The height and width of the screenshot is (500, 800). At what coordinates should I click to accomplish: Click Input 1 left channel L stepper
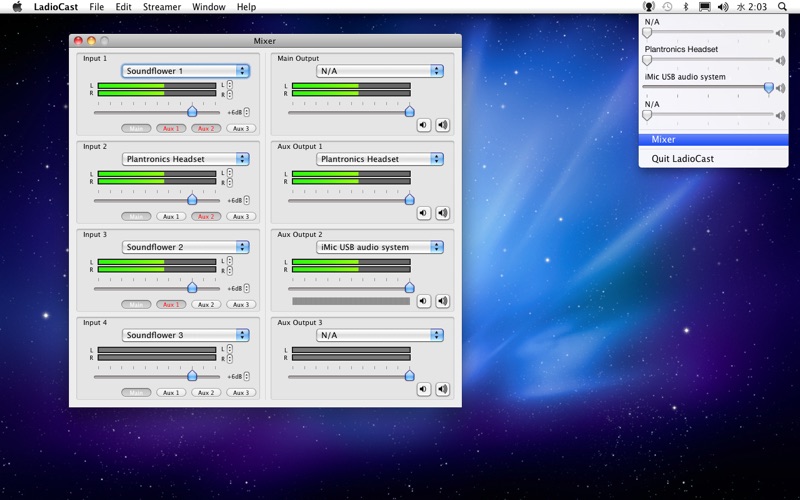pos(230,85)
